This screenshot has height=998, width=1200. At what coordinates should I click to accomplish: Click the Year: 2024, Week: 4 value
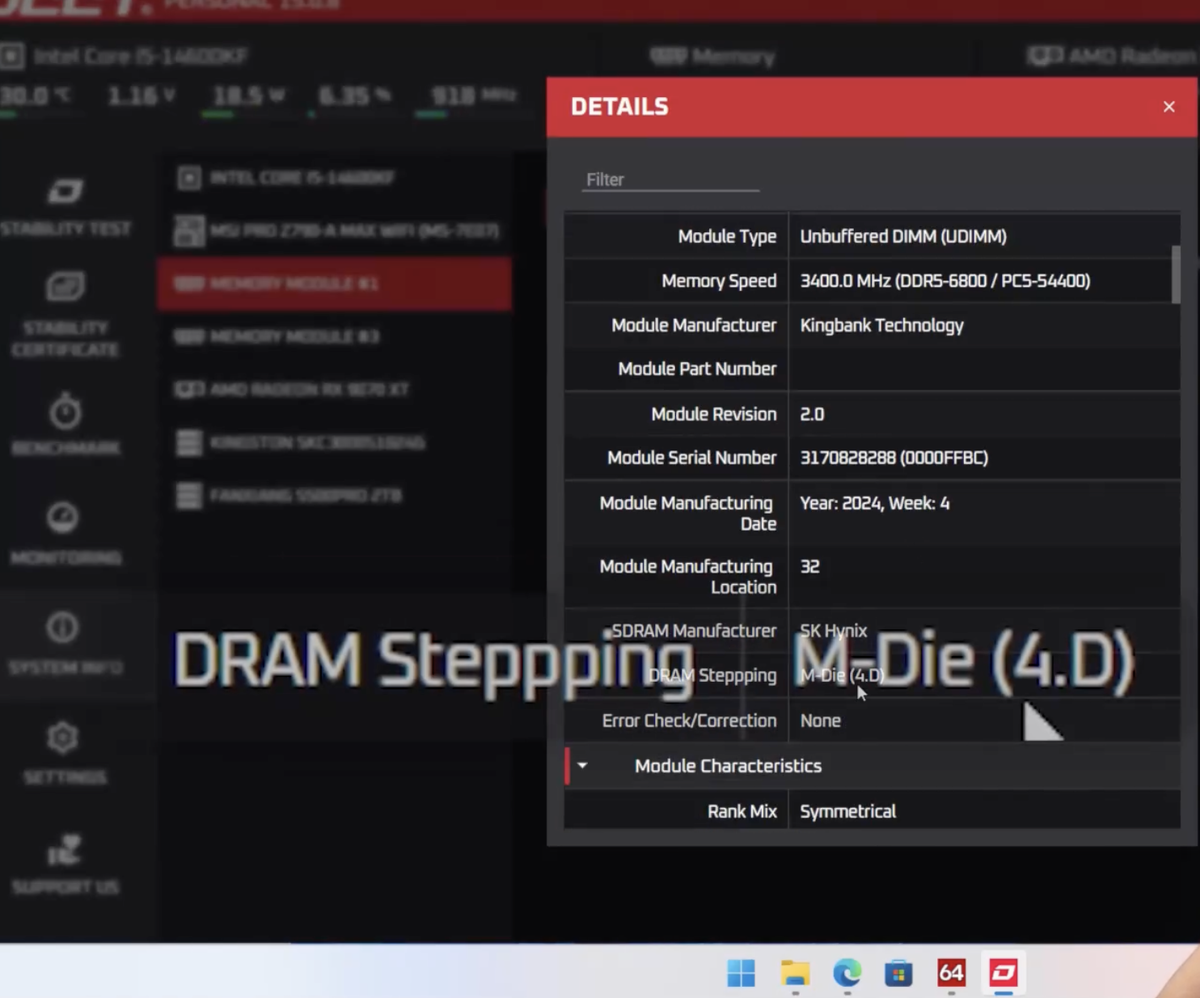tap(875, 503)
